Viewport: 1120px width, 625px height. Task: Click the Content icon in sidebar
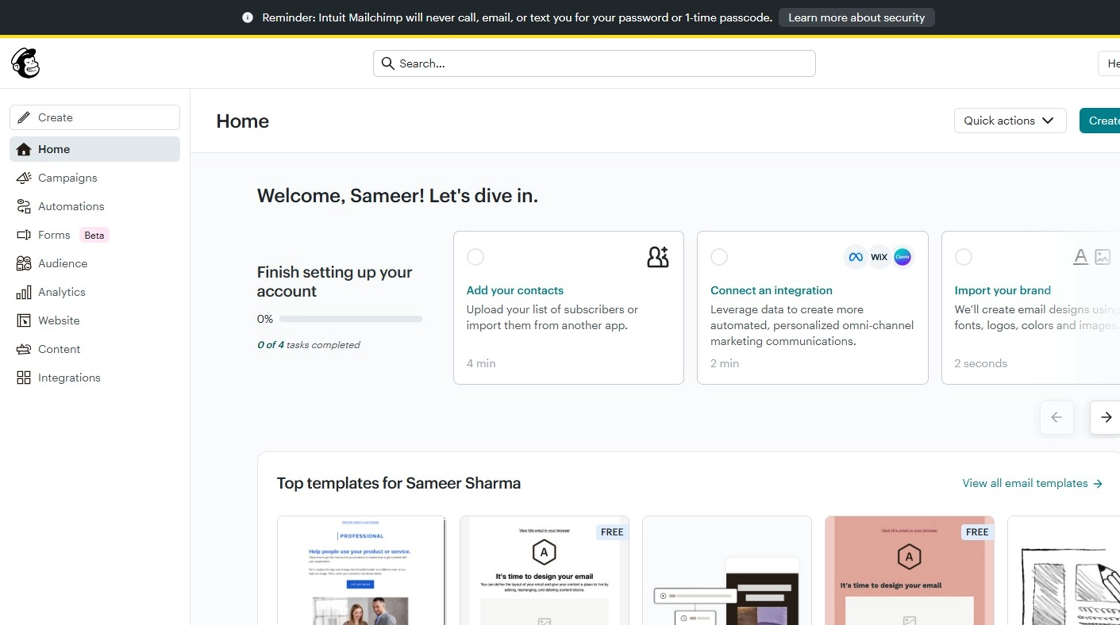coord(24,349)
